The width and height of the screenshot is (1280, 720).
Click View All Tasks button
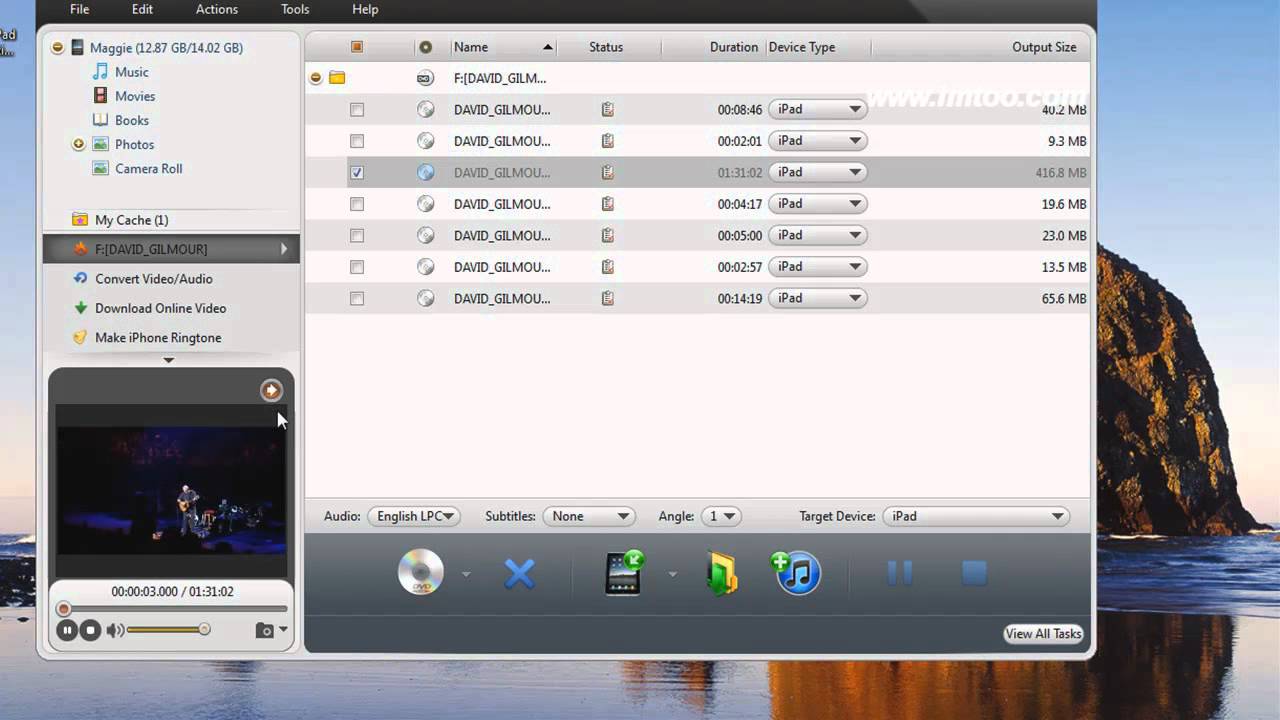1043,633
